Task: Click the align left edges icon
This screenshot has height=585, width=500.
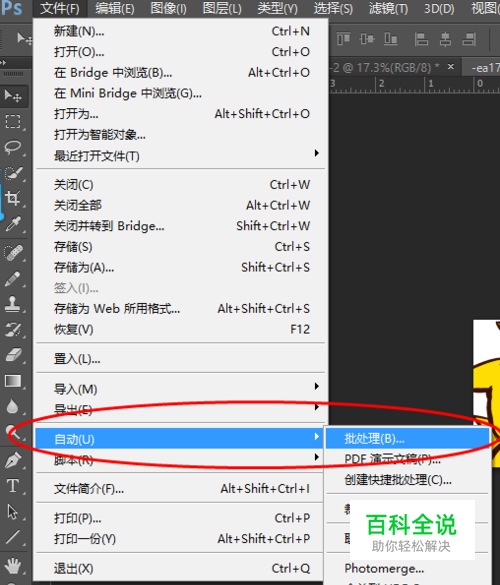Action: [421, 38]
